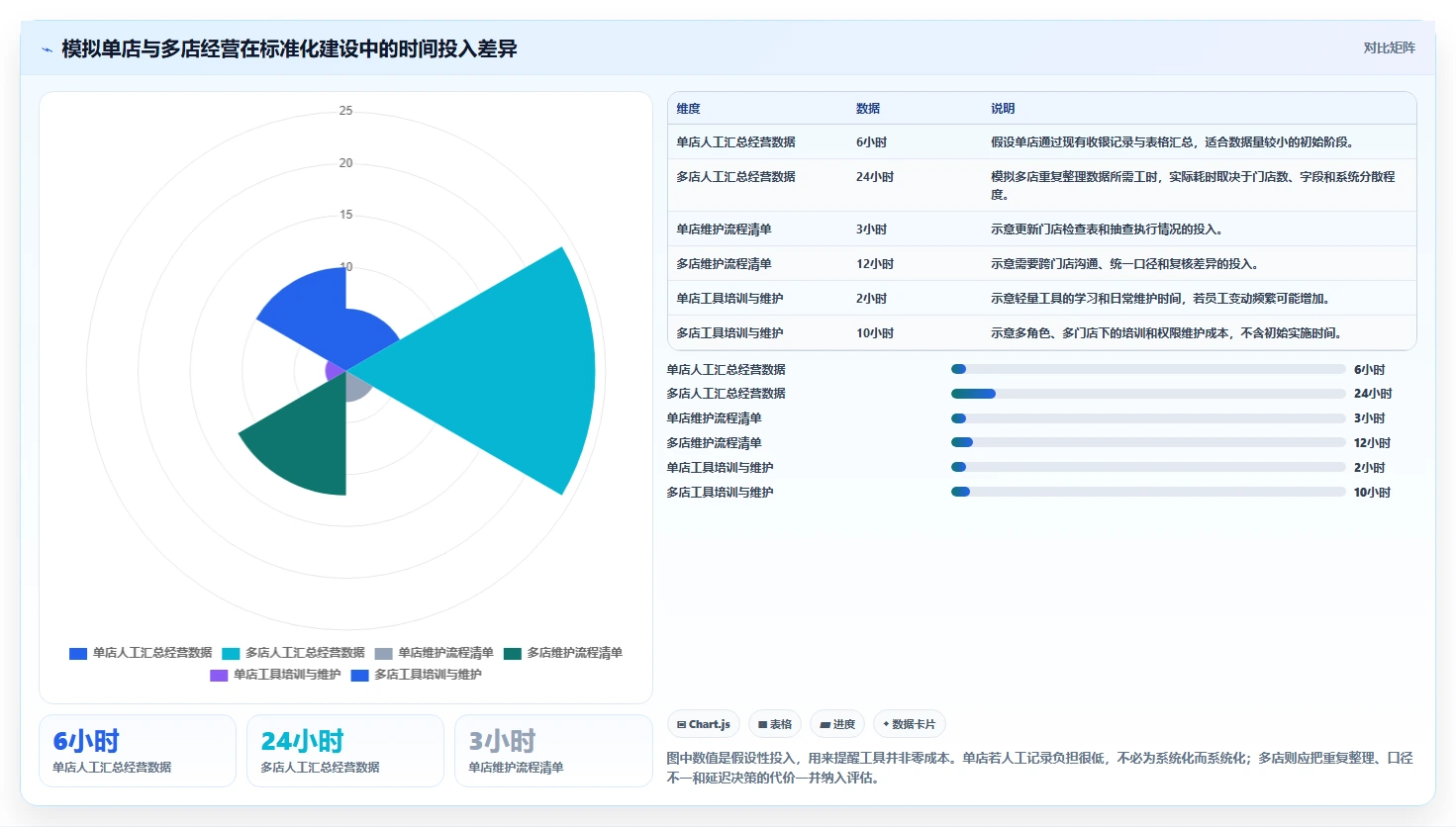Screen dimensions: 1456x827
Task: Click the 12小时 table value
Action: click(x=875, y=264)
